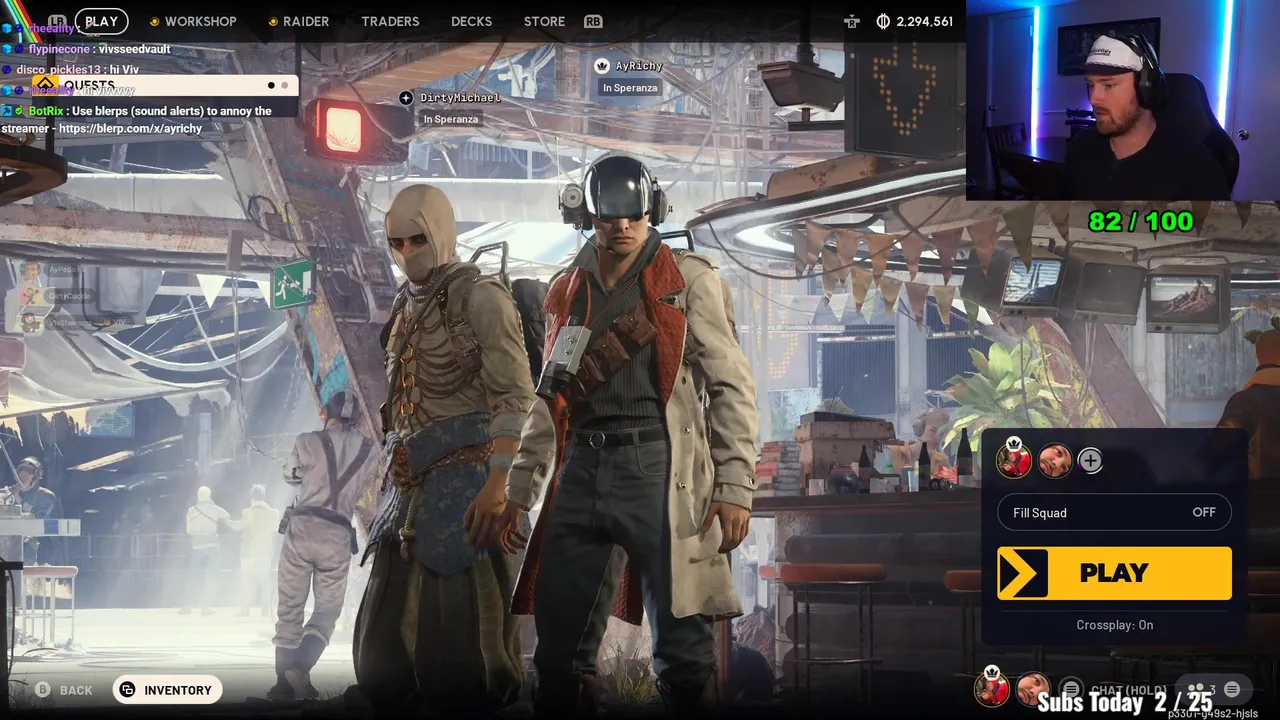Screen dimensions: 1280x720
Task: Click In Speranza label under DirtyMichael
Action: pyautogui.click(x=450, y=119)
